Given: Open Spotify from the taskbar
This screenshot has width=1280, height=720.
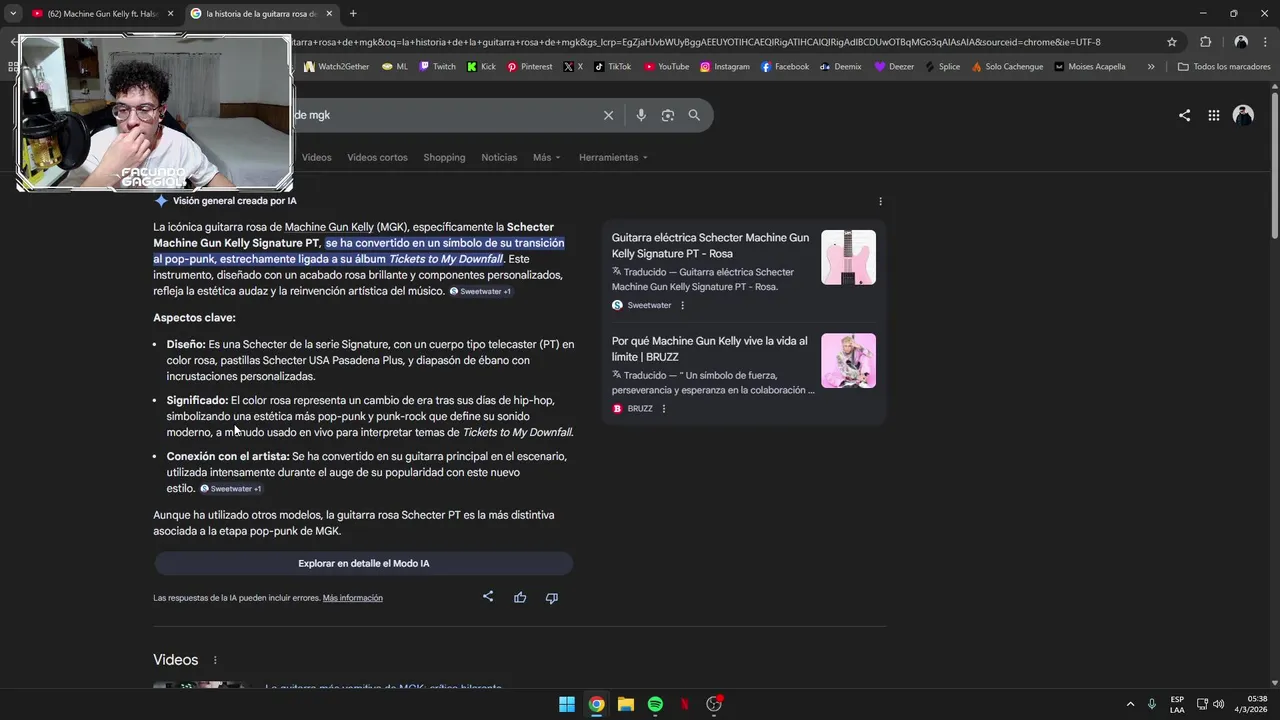Looking at the screenshot, I should 655,704.
